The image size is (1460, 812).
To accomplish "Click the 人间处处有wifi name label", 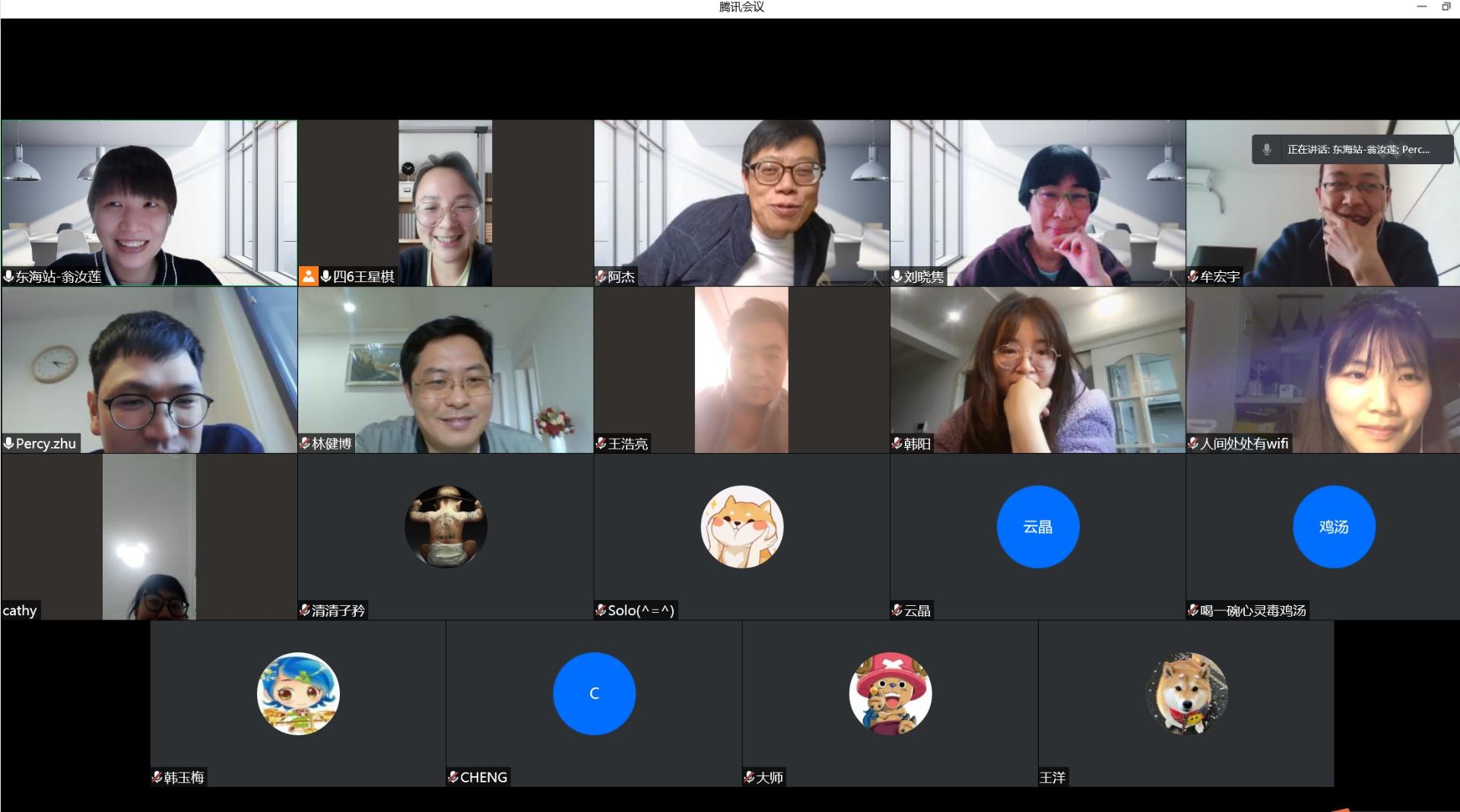I will (1244, 443).
